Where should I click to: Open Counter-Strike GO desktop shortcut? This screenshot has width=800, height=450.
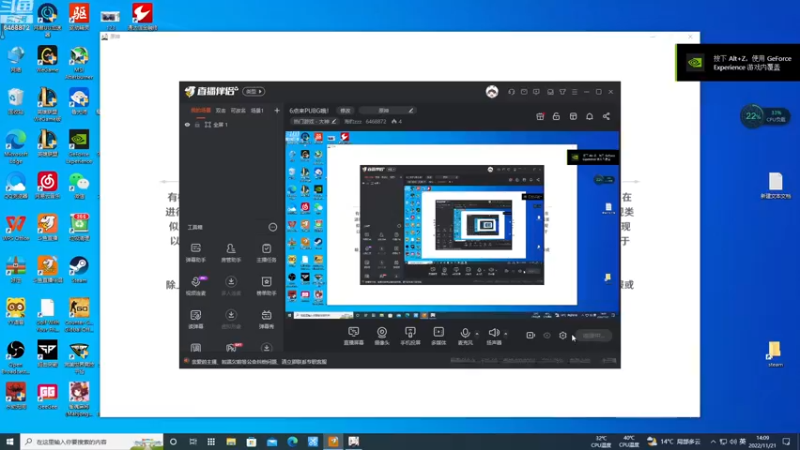(79, 315)
